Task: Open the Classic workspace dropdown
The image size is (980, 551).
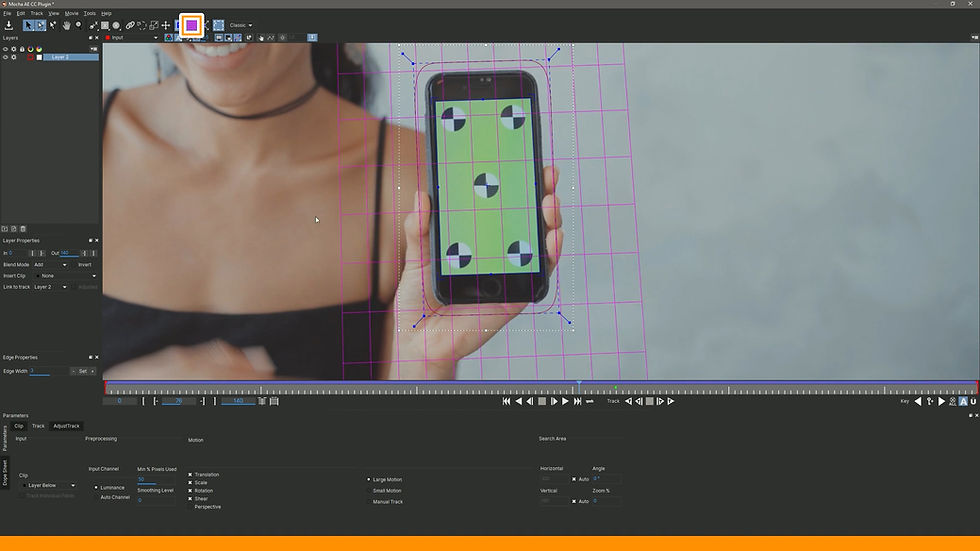Action: pyautogui.click(x=241, y=25)
